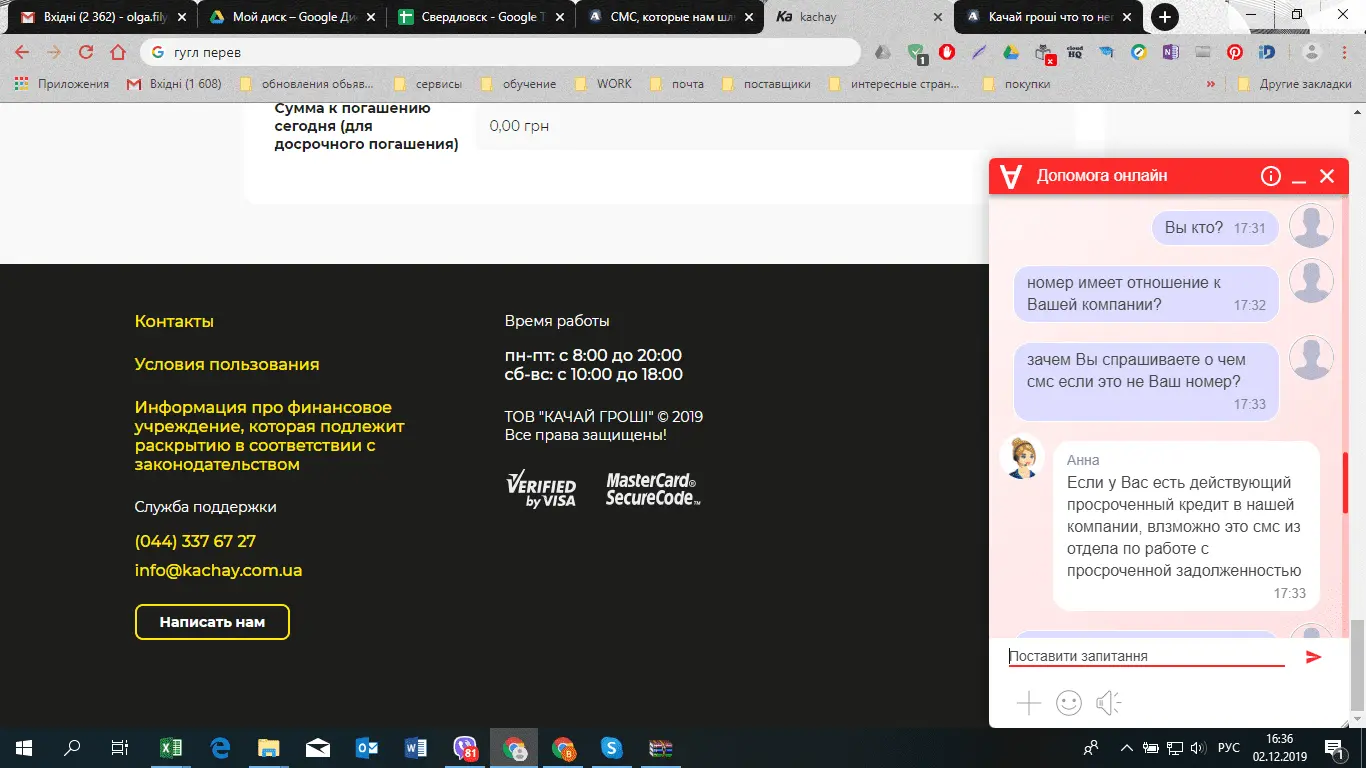Attach a file using the plus icon in chat
Screen dimensions: 1366x768
[1028, 703]
